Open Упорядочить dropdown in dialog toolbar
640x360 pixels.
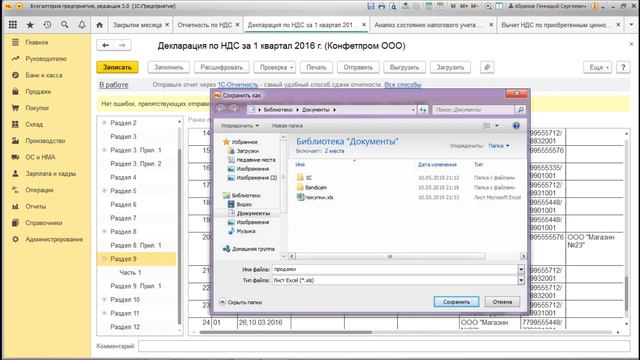[240, 126]
